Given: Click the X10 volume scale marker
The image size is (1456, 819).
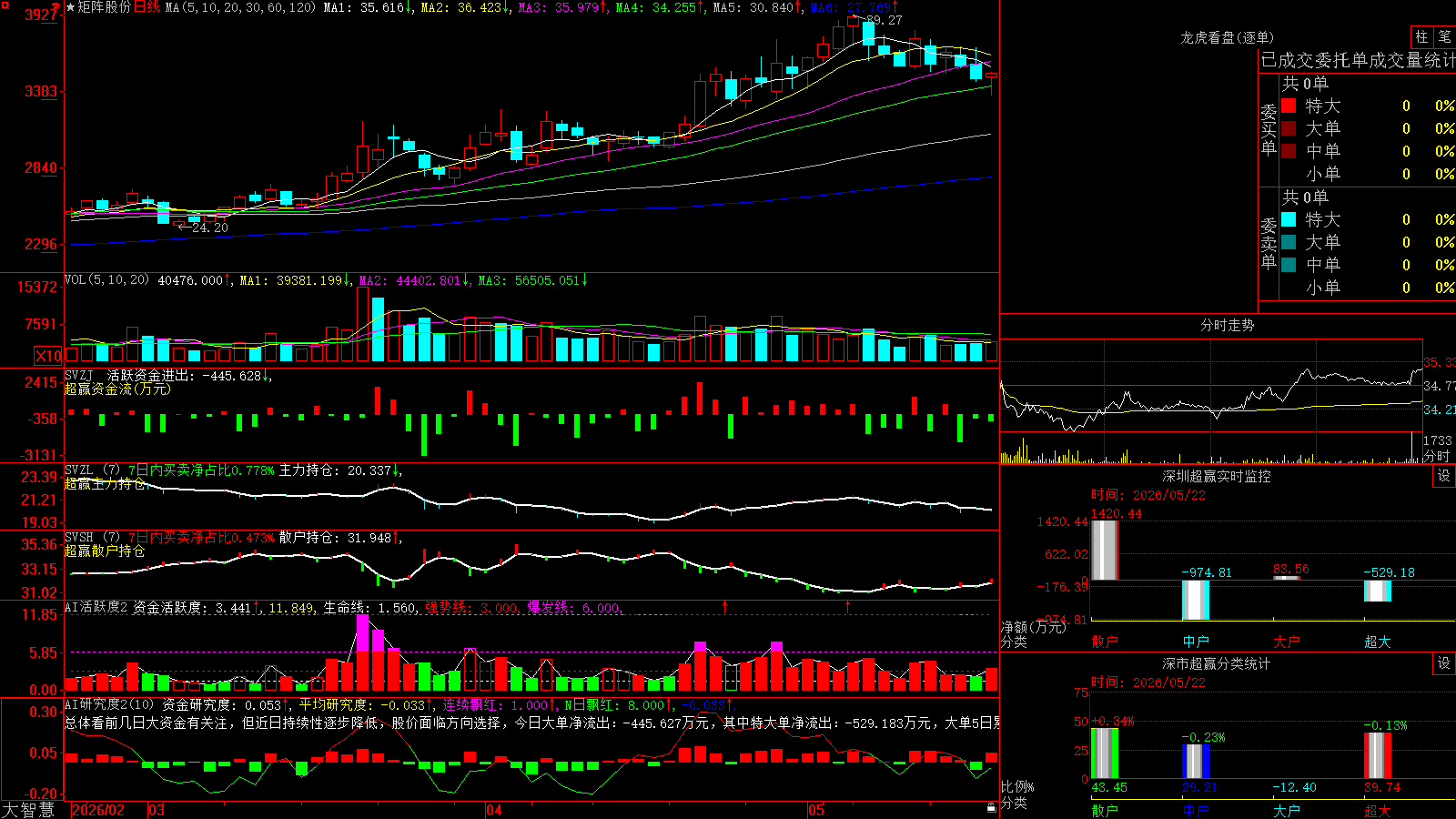Looking at the screenshot, I should coord(48,356).
